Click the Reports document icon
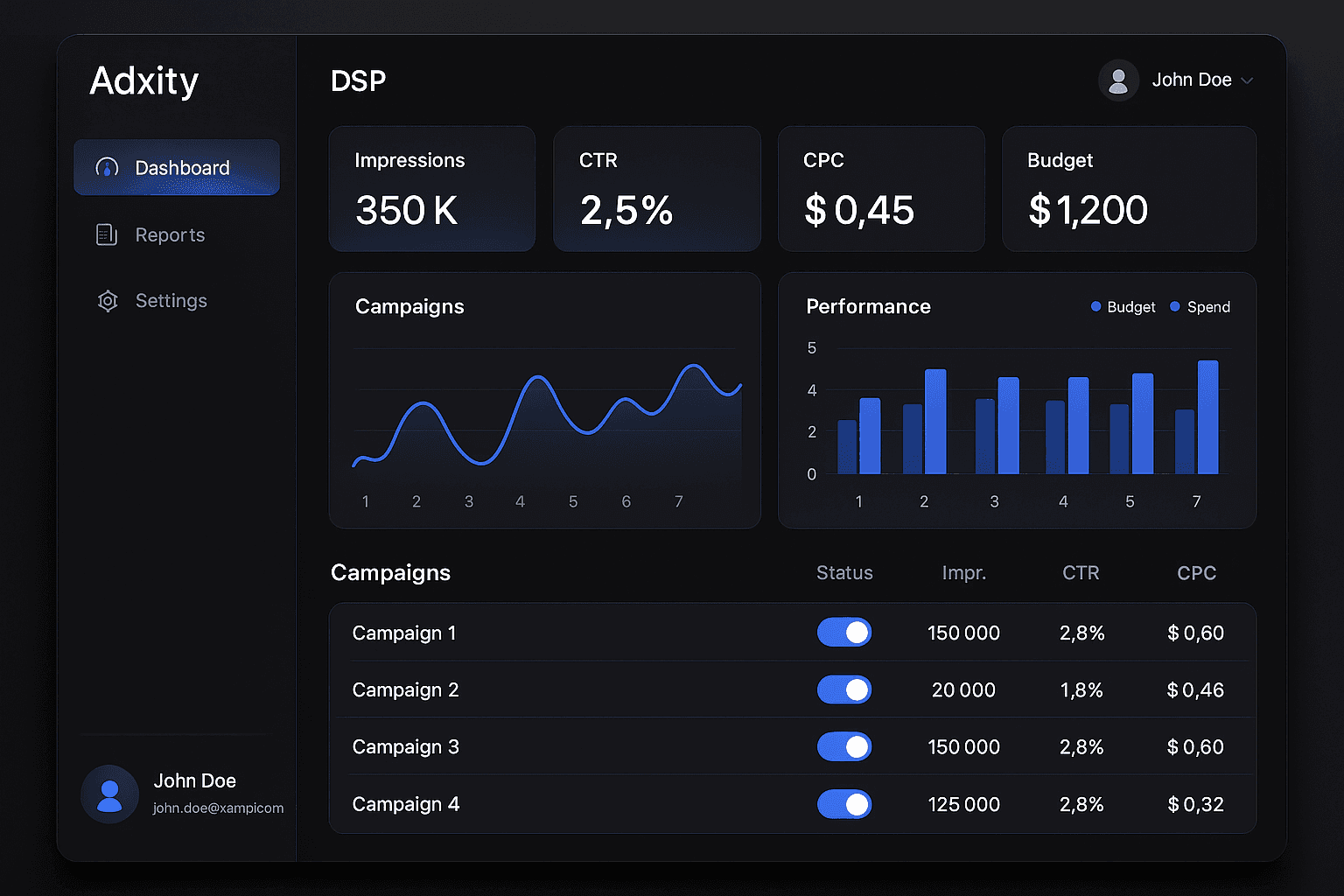Viewport: 1344px width, 896px height. click(x=107, y=234)
